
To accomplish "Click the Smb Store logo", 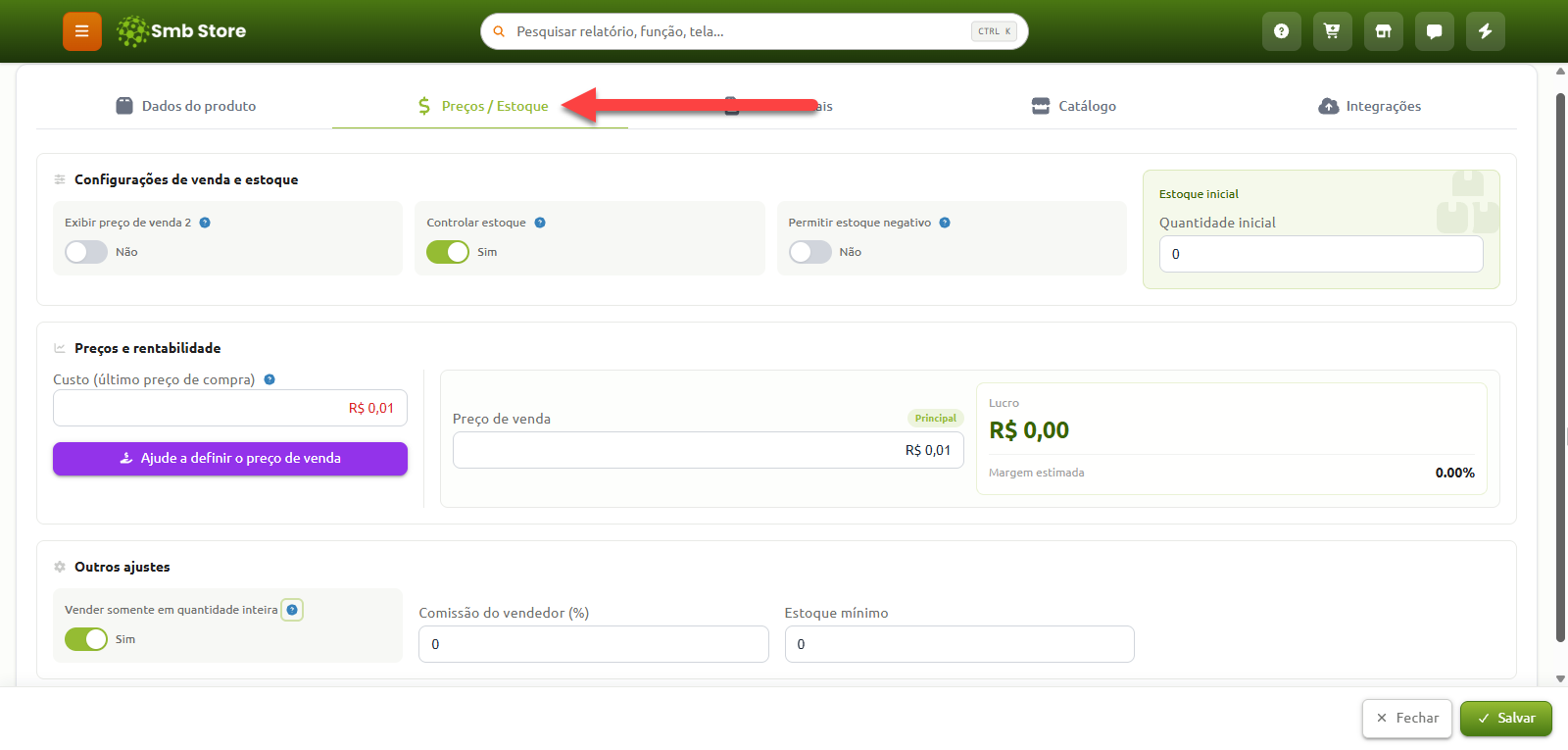I will click(x=181, y=31).
